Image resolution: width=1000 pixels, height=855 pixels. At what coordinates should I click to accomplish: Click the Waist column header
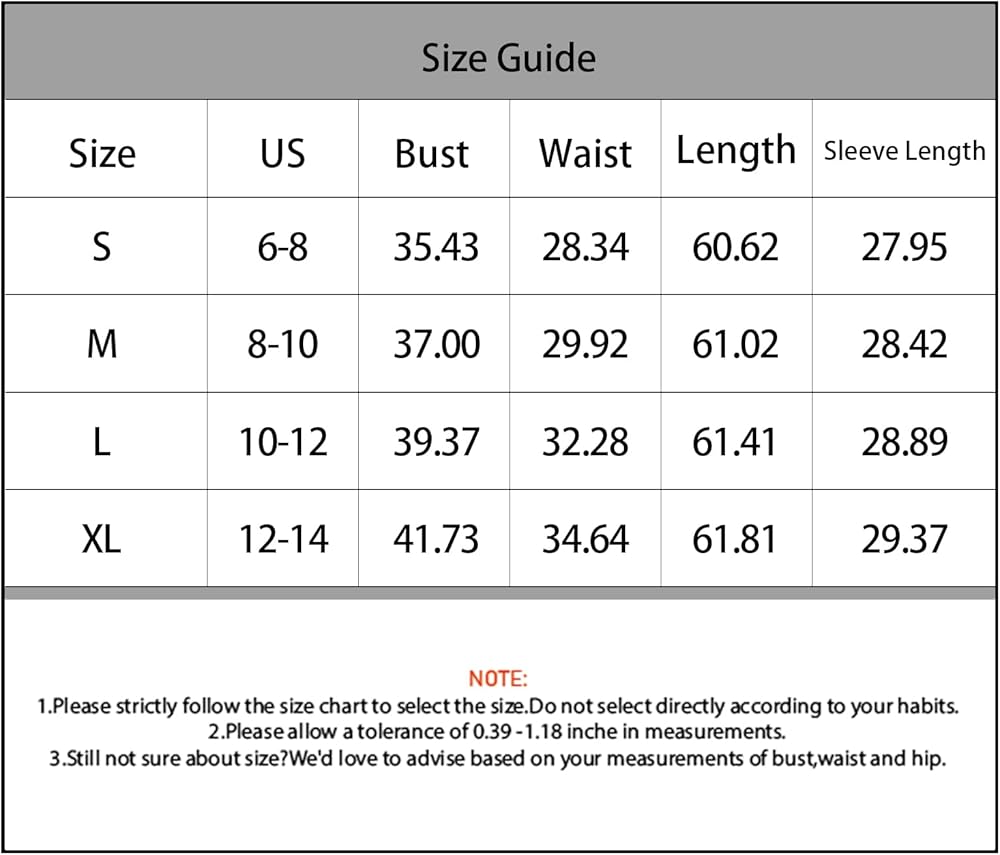click(585, 154)
